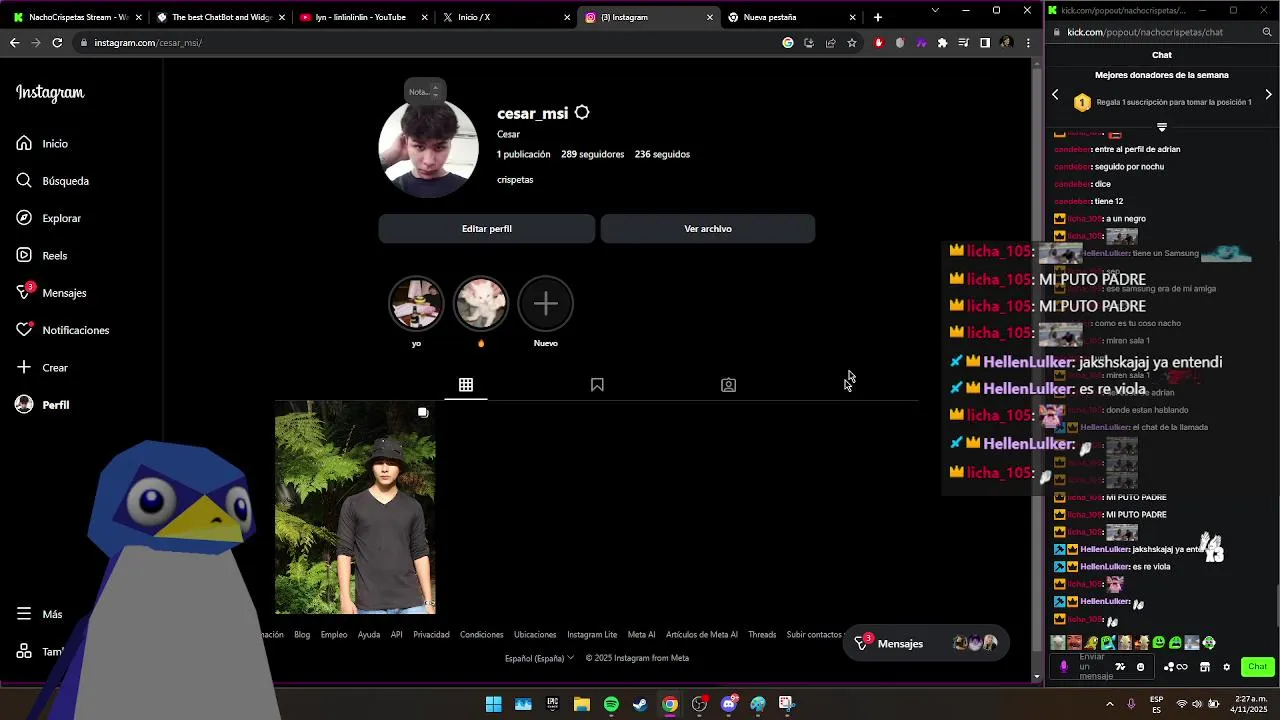Switch to Nueva pestaña tab
This screenshot has height=720, width=1280.
click(790, 17)
